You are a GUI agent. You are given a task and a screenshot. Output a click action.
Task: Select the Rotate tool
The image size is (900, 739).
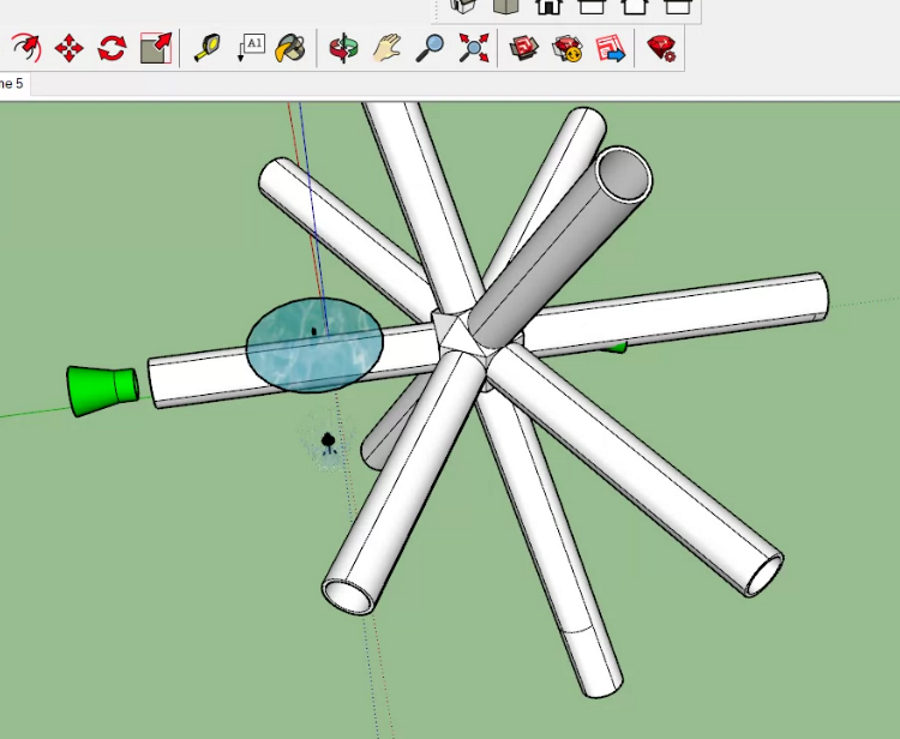(112, 48)
